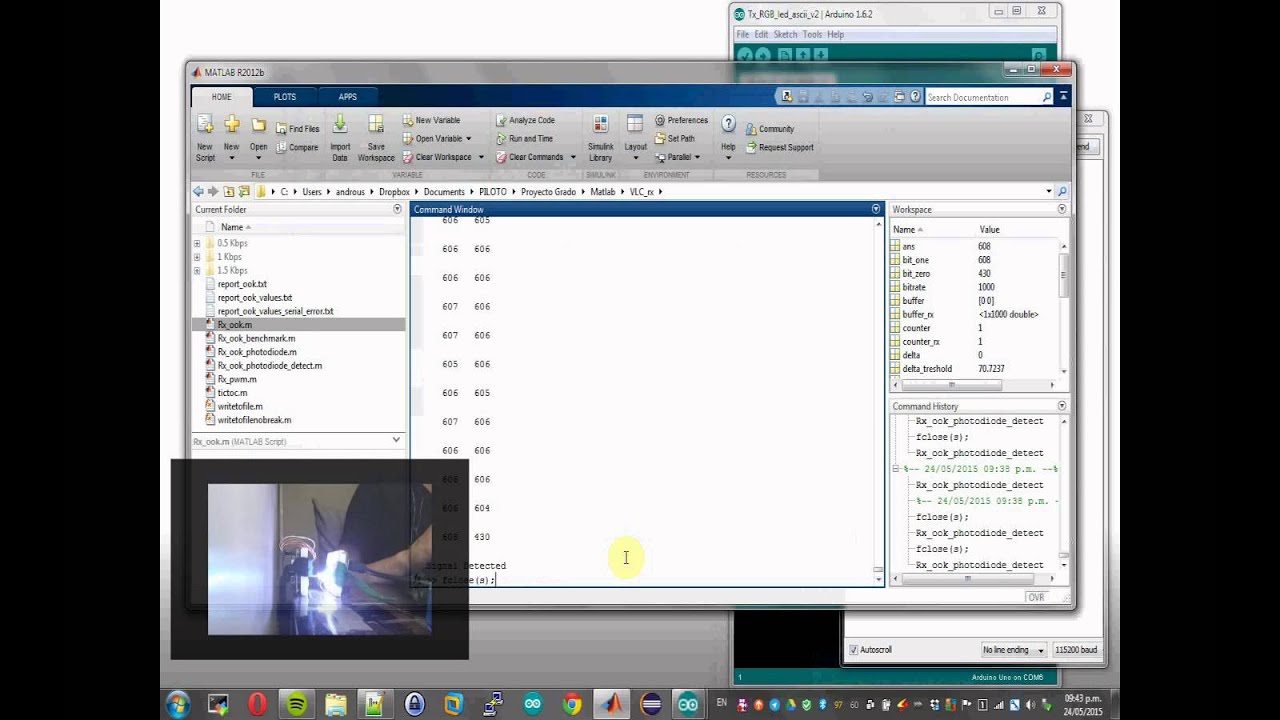The image size is (1280, 720).
Task: Open Opera browser from the taskbar
Action: (257, 704)
